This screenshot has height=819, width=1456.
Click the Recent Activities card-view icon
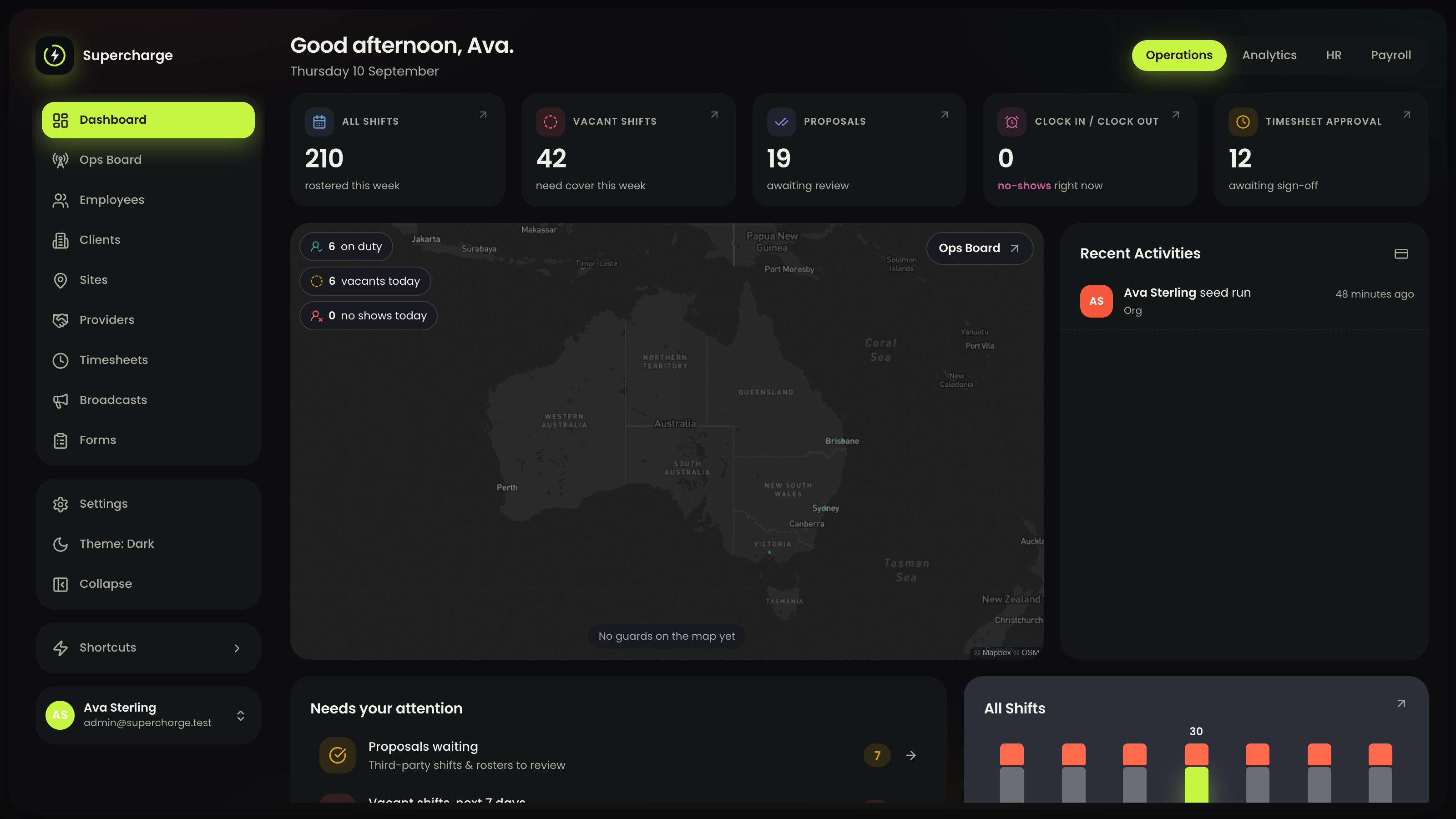(1401, 254)
